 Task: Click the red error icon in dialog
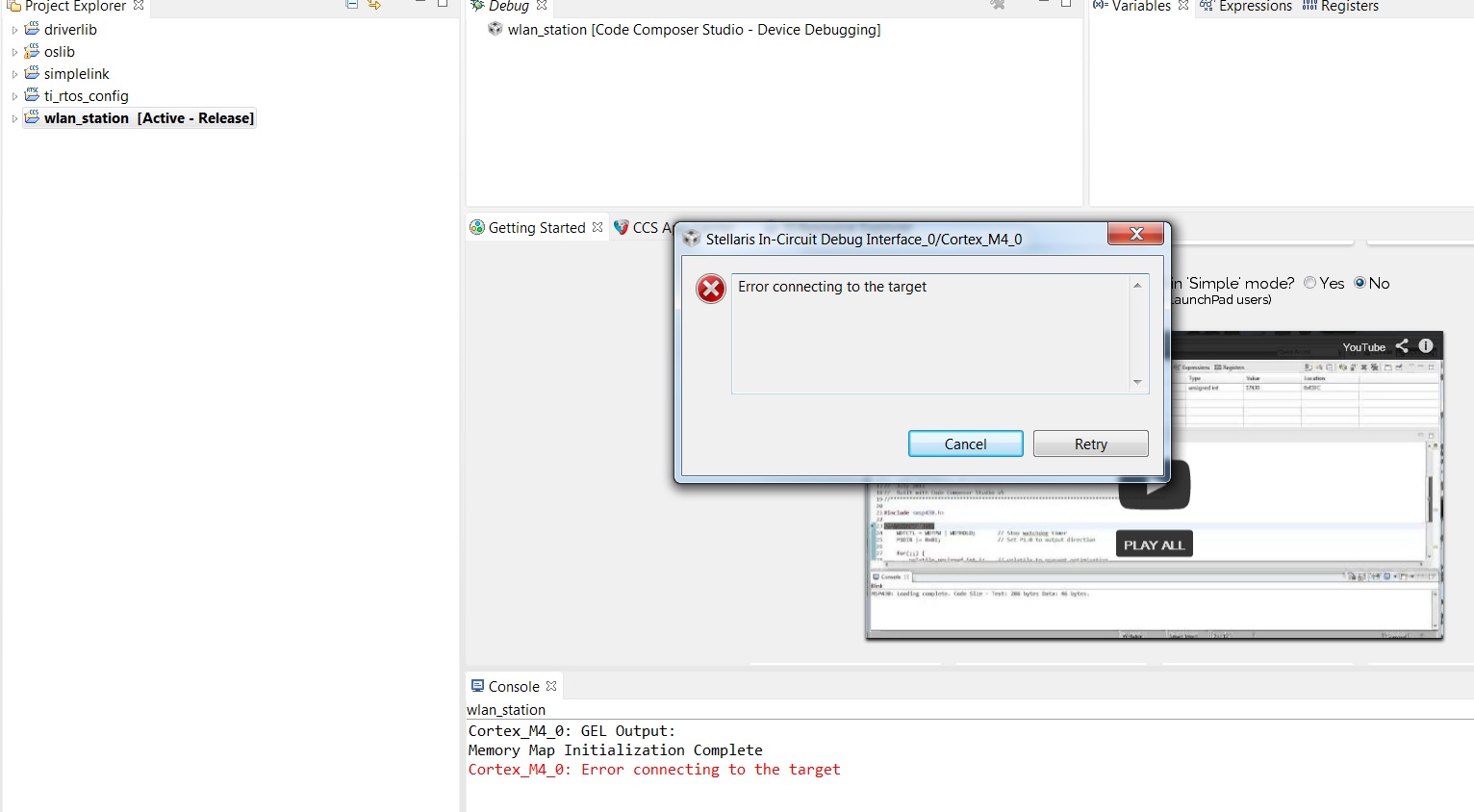[x=711, y=289]
